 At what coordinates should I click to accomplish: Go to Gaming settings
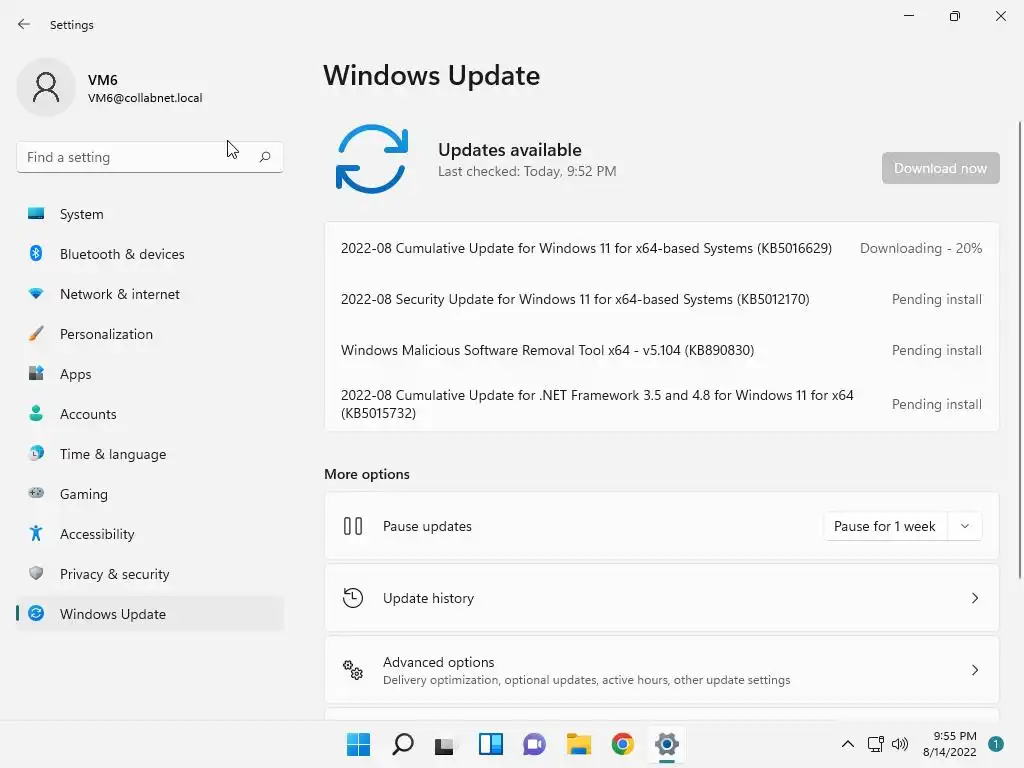pyautogui.click(x=150, y=494)
